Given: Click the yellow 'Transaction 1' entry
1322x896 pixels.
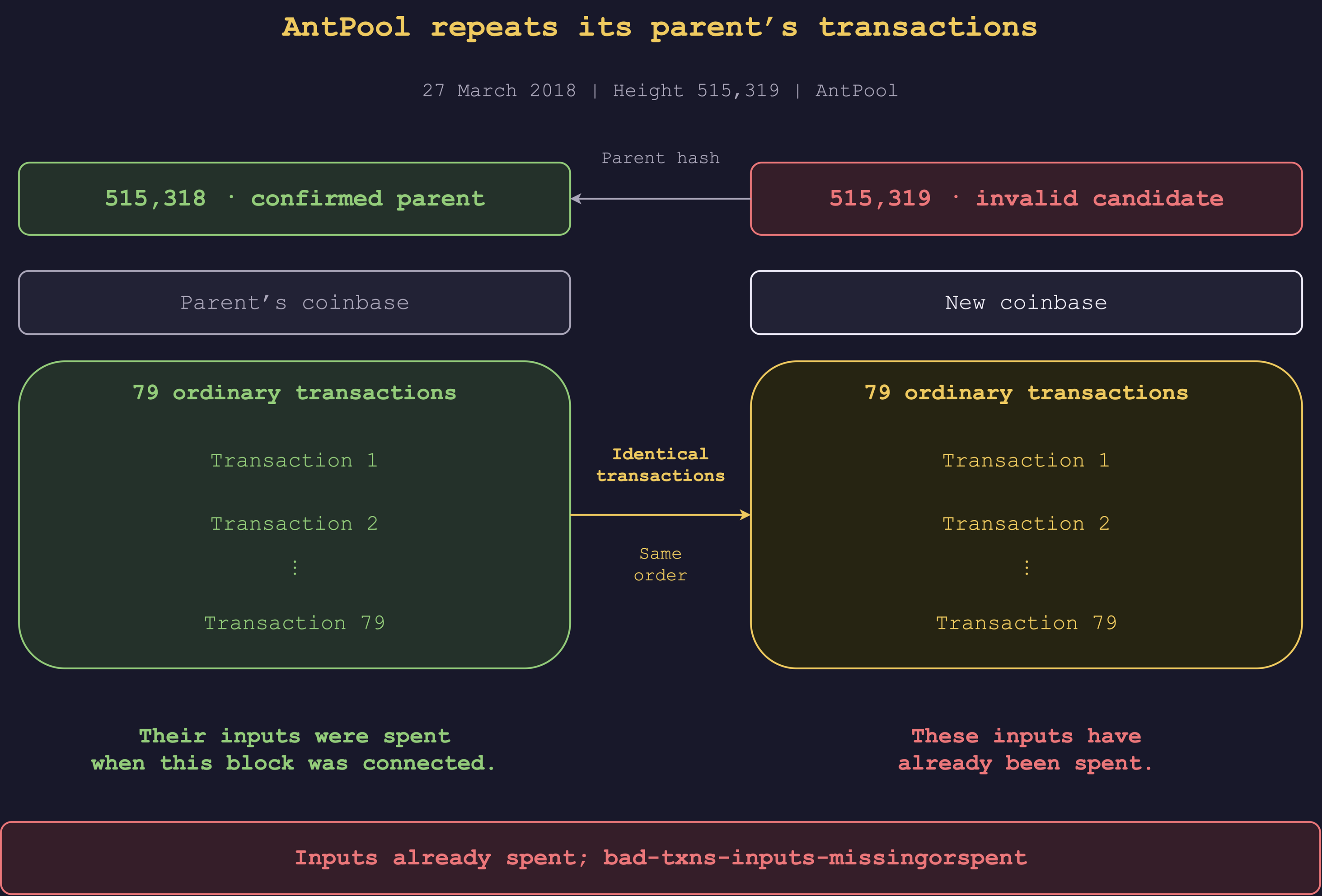Looking at the screenshot, I should click(1026, 460).
